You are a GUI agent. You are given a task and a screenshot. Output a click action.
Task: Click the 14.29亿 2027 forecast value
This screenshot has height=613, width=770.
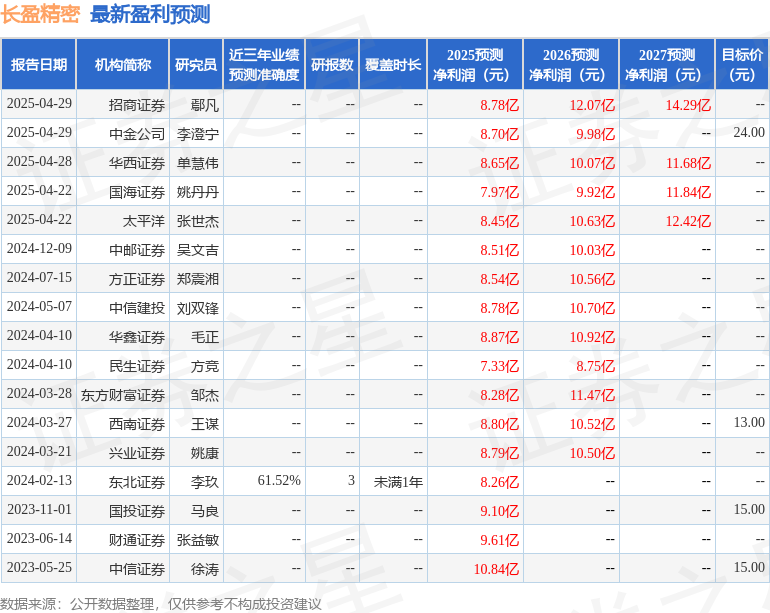click(x=688, y=105)
